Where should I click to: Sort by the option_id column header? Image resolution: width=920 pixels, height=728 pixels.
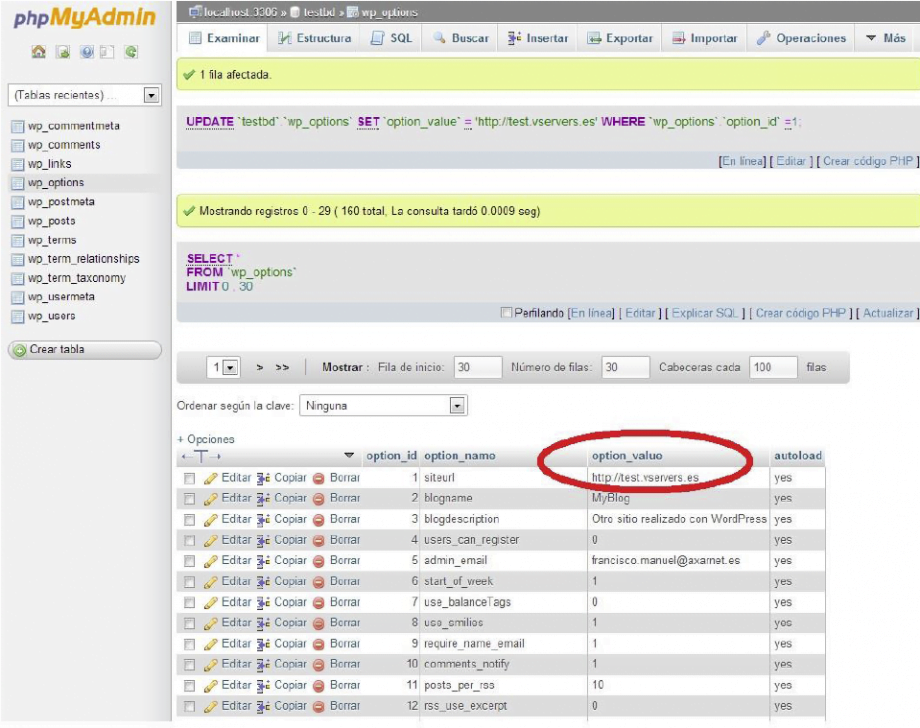[391, 456]
